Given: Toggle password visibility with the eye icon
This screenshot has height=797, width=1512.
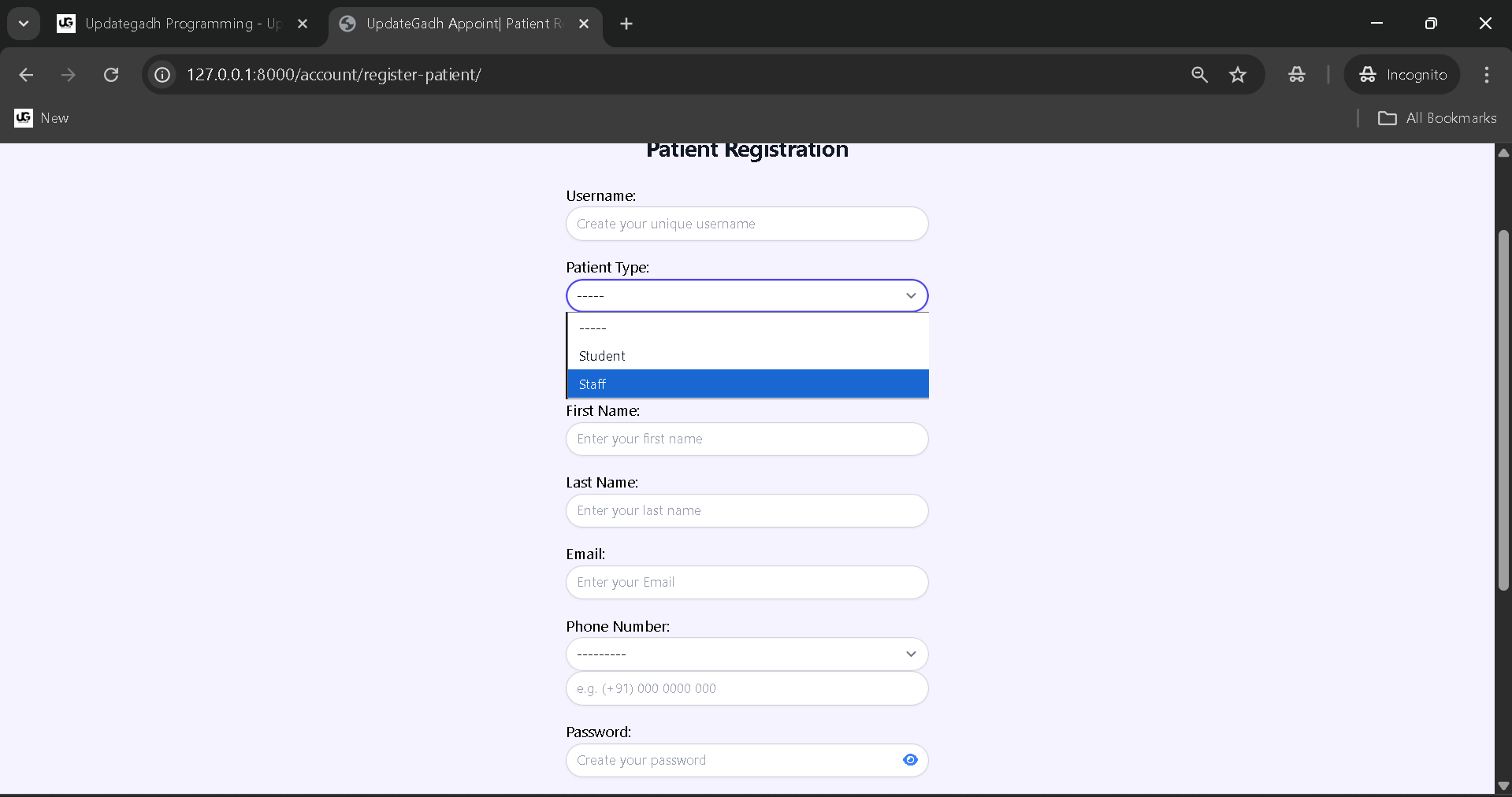Looking at the screenshot, I should coord(910,759).
